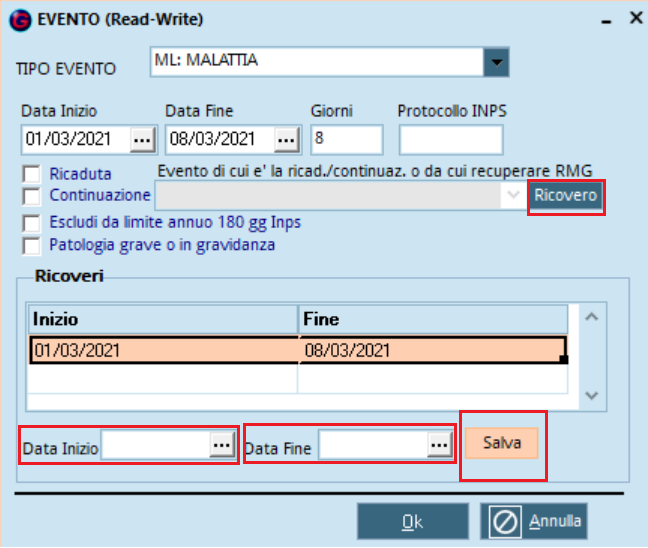
Task: Minimize the EVENTO window
Action: (606, 21)
